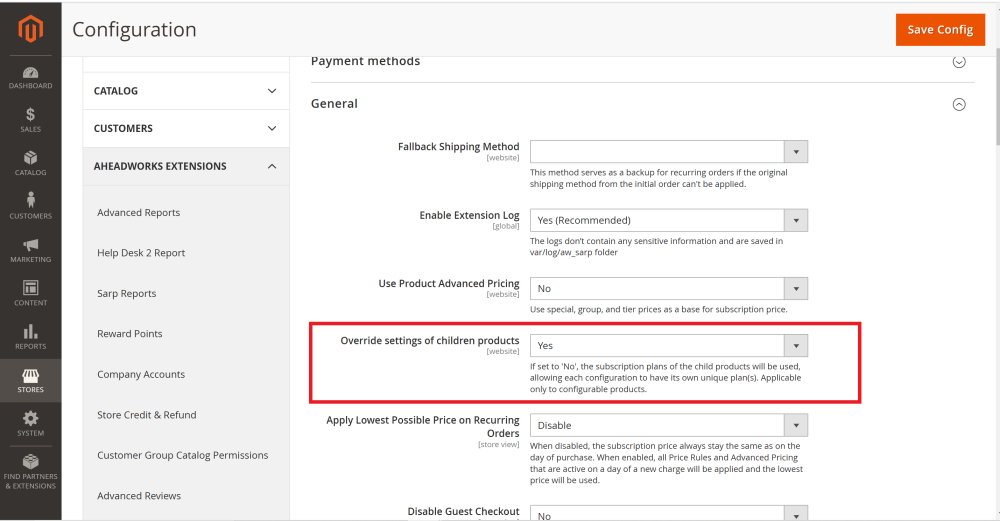
Task: Select Reward Points menu item
Action: (x=129, y=334)
